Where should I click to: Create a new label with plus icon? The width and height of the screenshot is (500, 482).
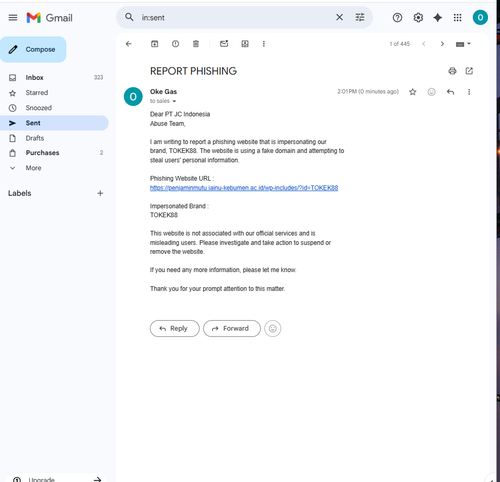point(100,193)
